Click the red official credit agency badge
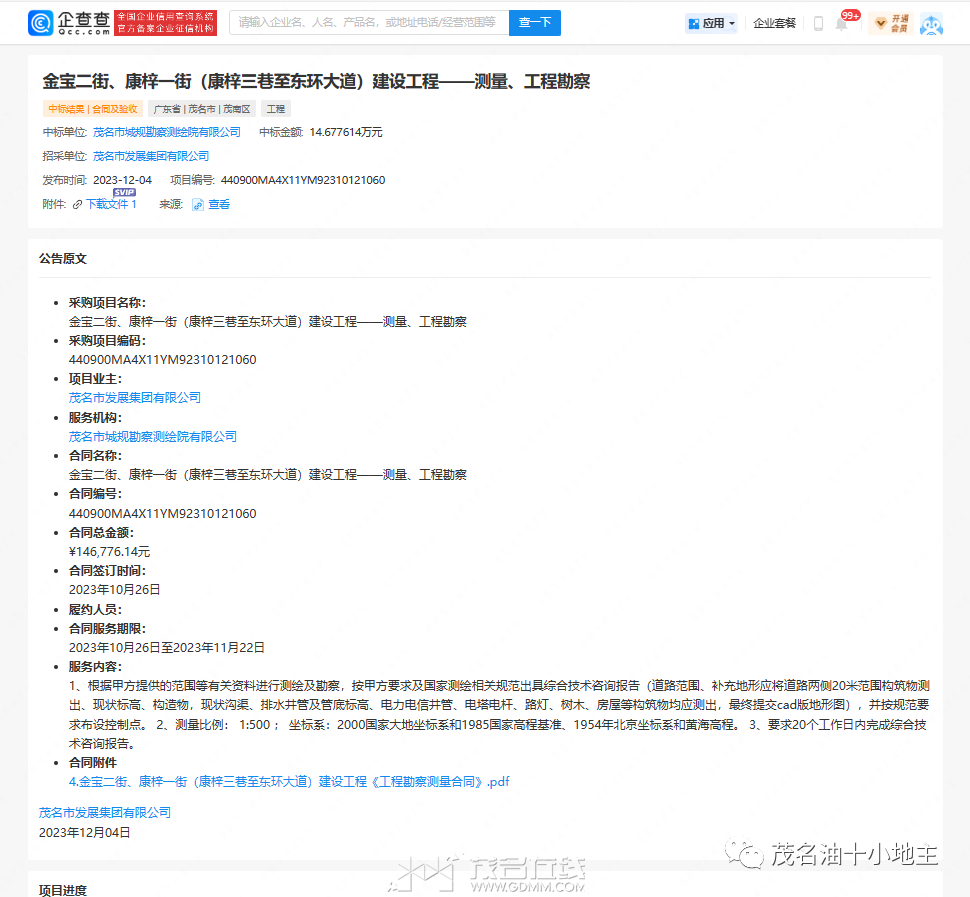 coord(165,23)
